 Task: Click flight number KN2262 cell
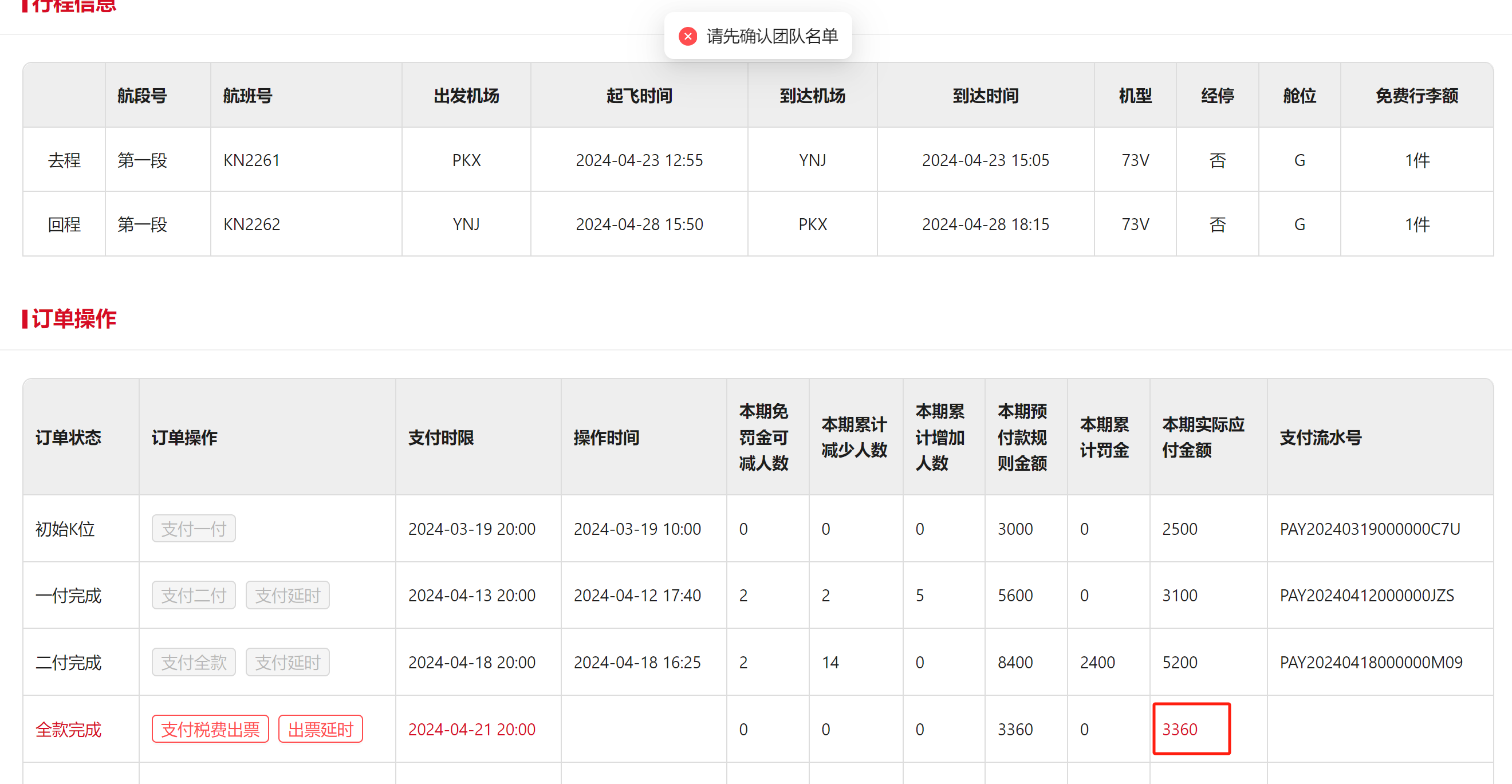(251, 224)
